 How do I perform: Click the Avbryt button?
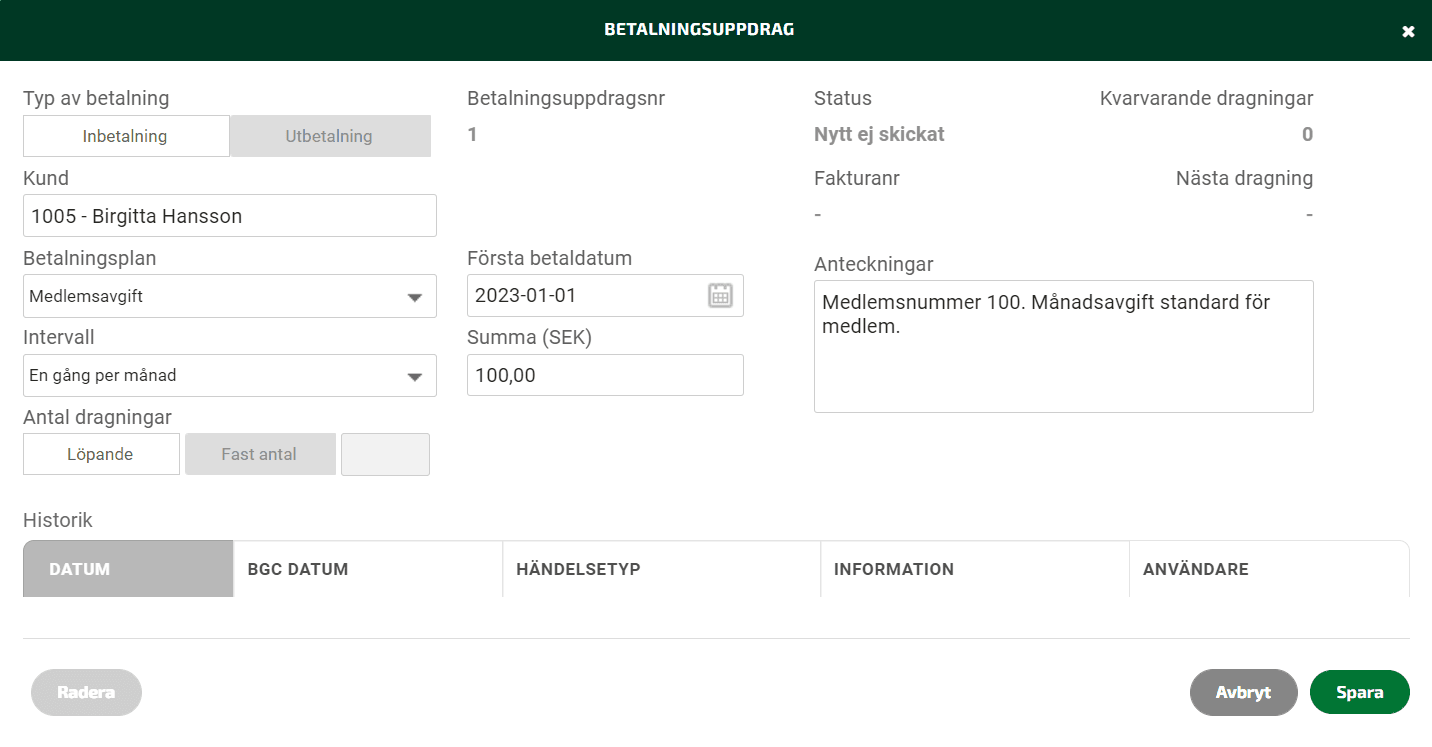tap(1243, 692)
